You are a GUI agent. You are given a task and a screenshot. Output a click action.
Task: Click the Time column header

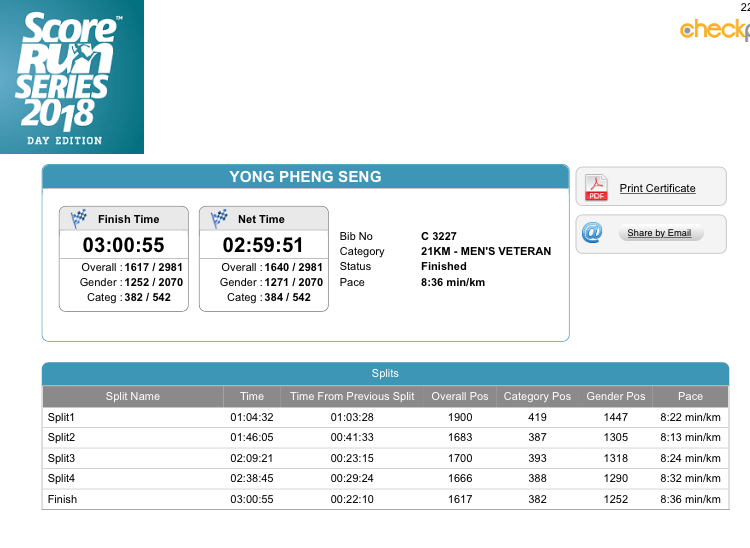click(252, 396)
